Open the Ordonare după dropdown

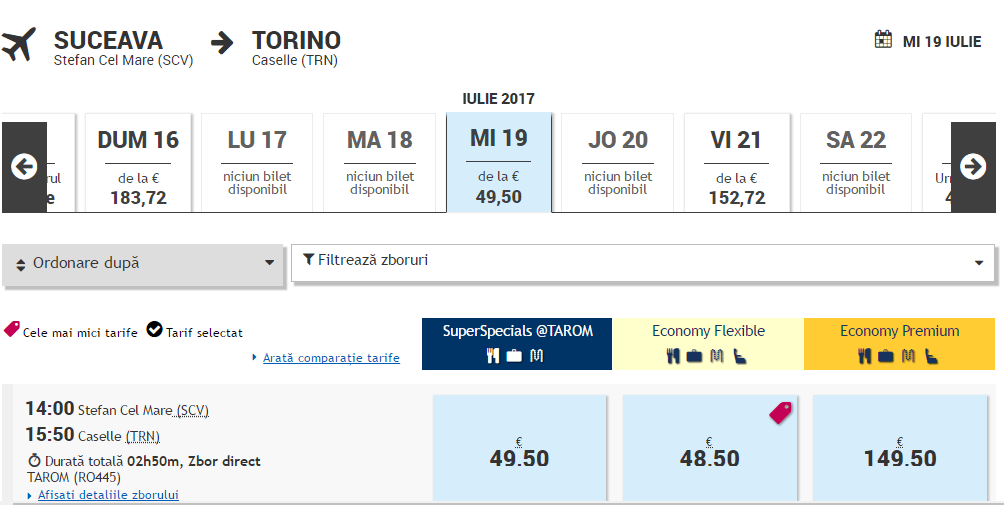[x=143, y=264]
